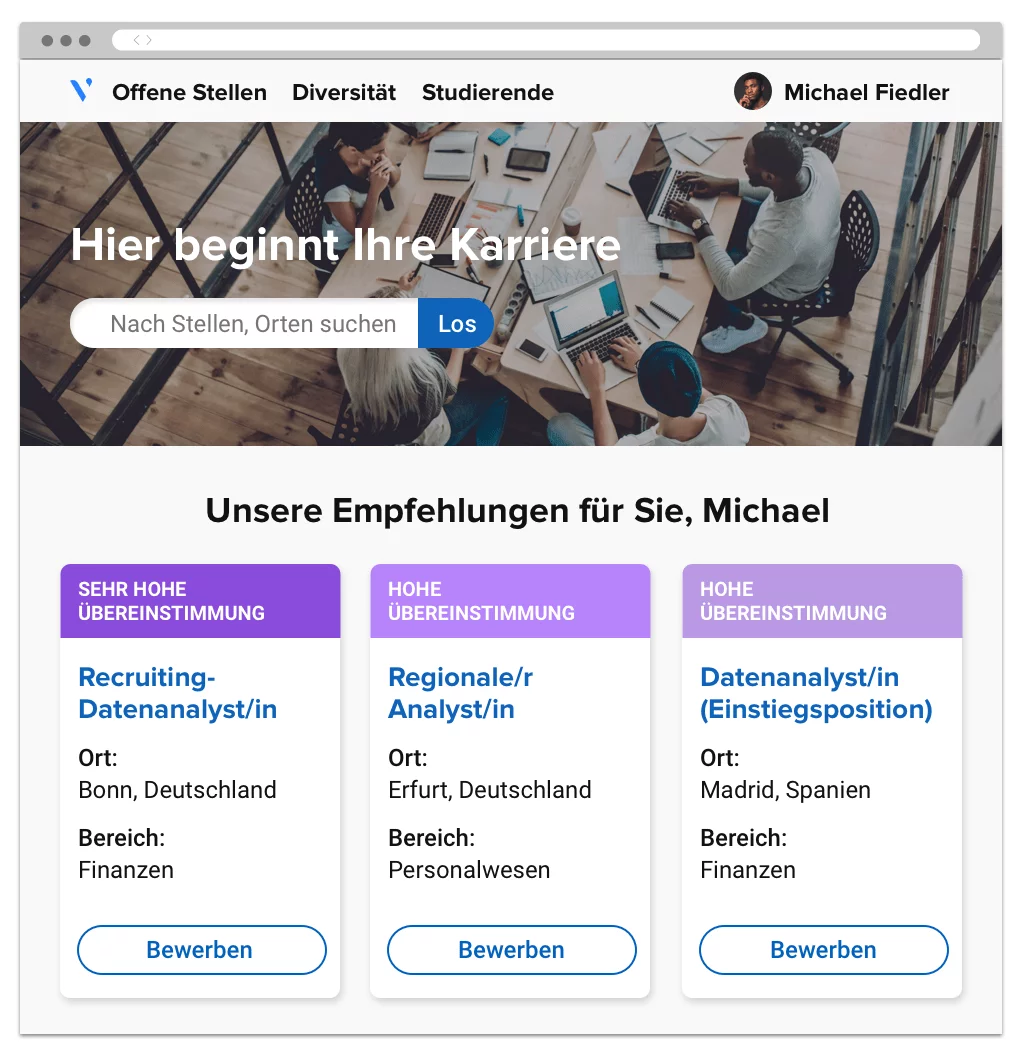Screen dimensions: 1022x1054
Task: Click Bewerben on the Erfurt job card
Action: pyautogui.click(x=512, y=950)
